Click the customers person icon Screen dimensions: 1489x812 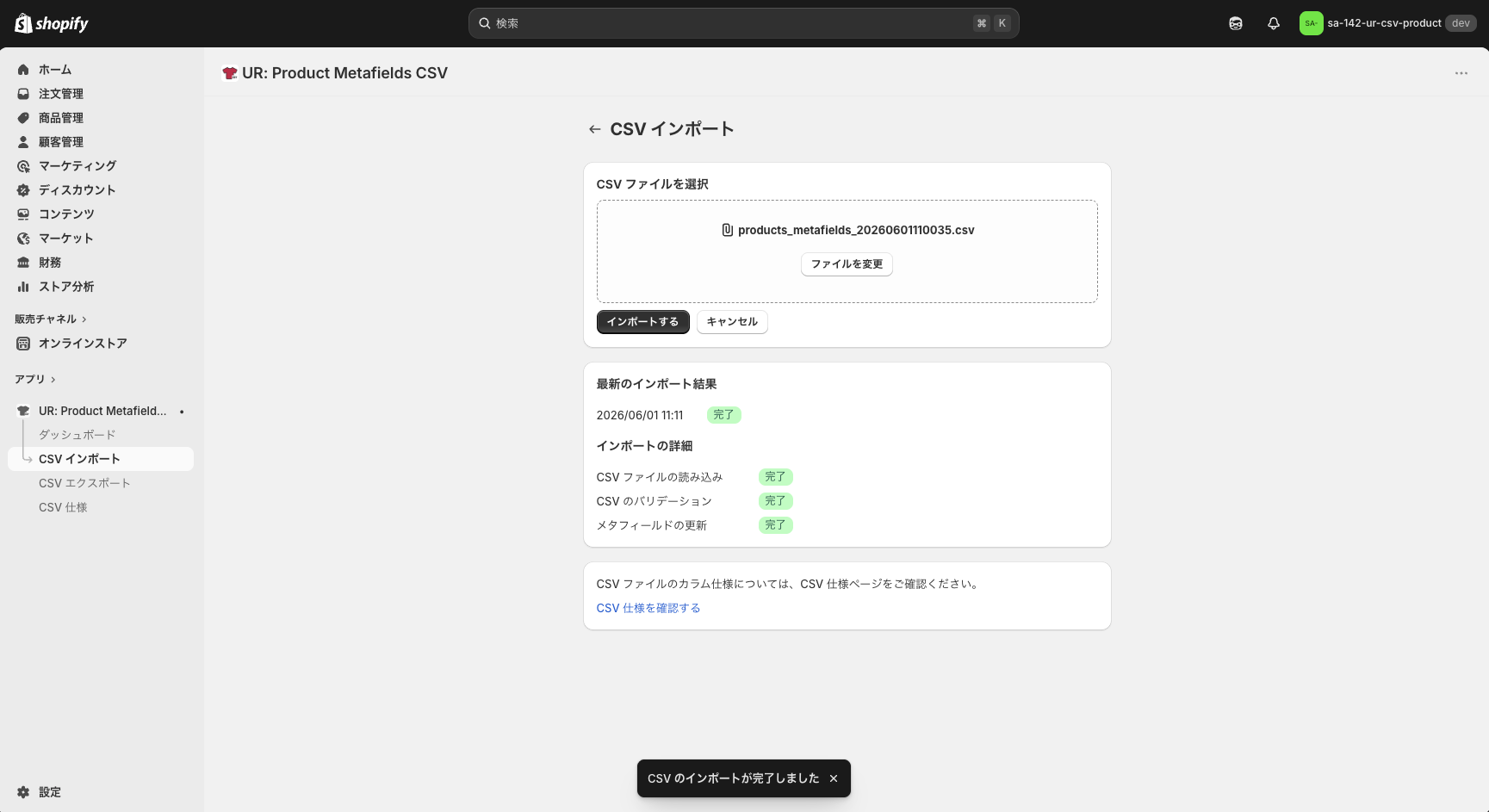(23, 142)
